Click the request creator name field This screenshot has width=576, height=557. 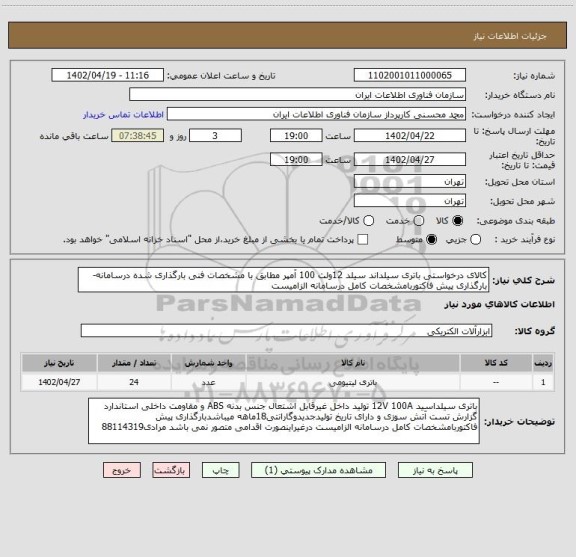tap(316, 114)
